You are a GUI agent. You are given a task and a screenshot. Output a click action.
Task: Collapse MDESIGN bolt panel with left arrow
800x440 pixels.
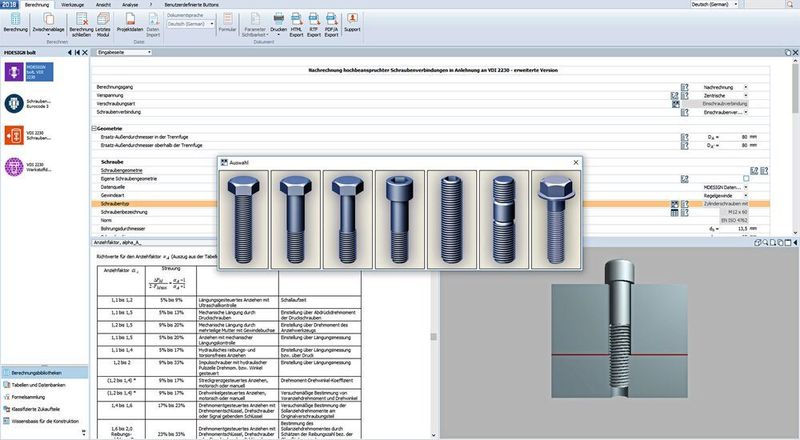click(x=70, y=53)
